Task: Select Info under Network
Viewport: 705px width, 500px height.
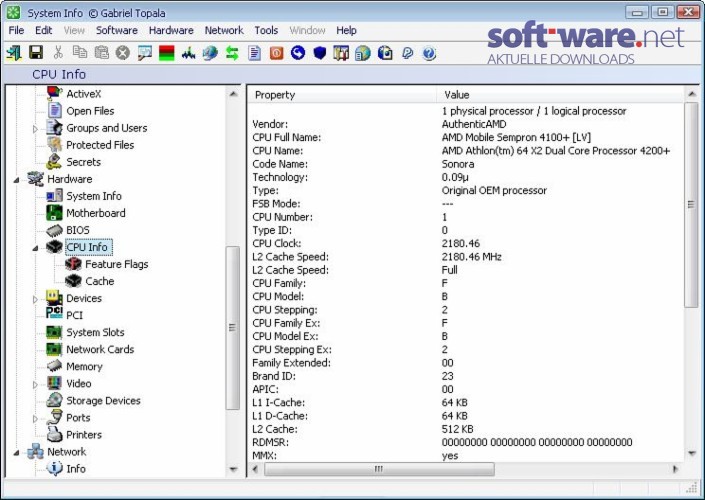Action: click(x=76, y=469)
